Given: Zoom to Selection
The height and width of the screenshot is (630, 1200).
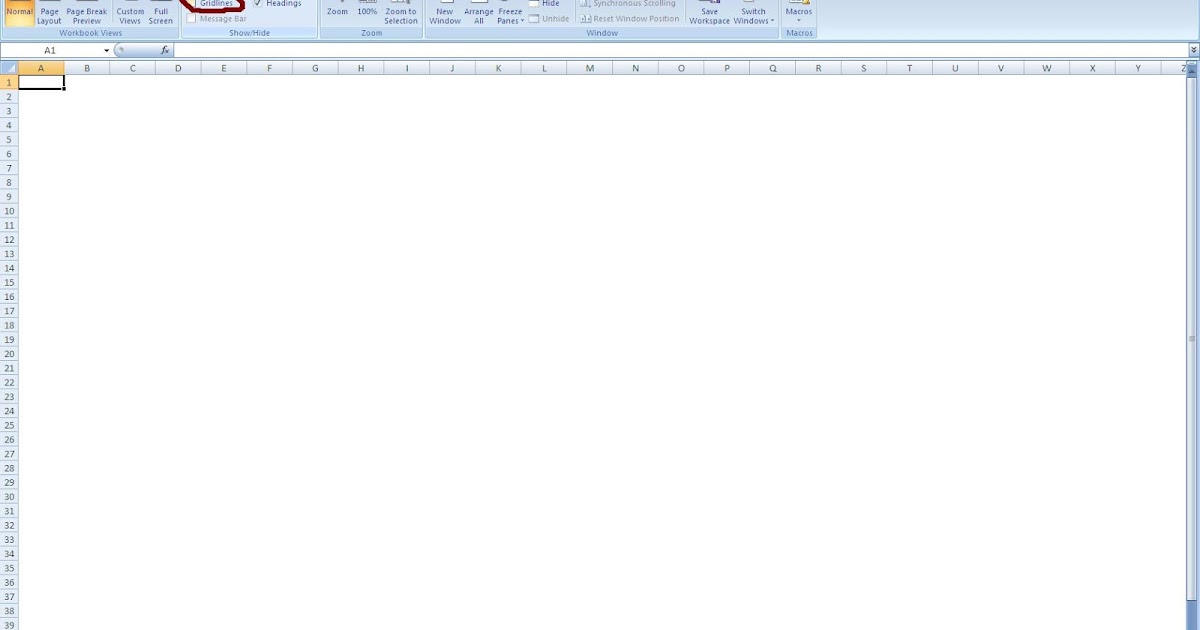Looking at the screenshot, I should point(400,16).
